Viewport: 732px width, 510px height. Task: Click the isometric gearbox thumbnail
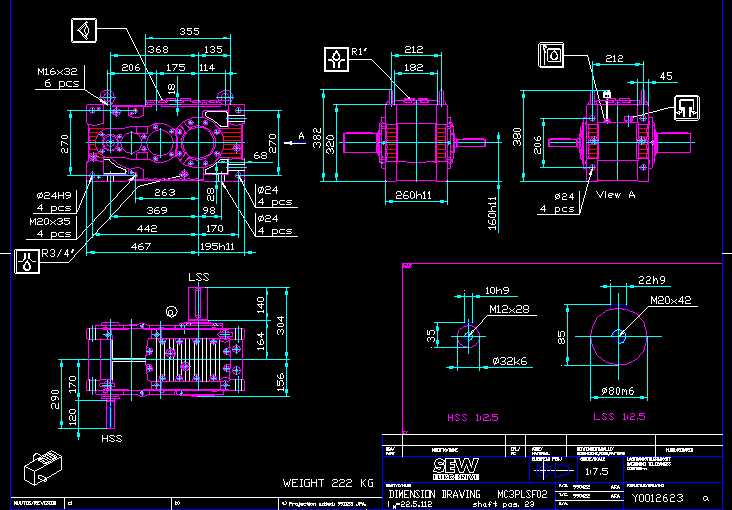point(43,468)
